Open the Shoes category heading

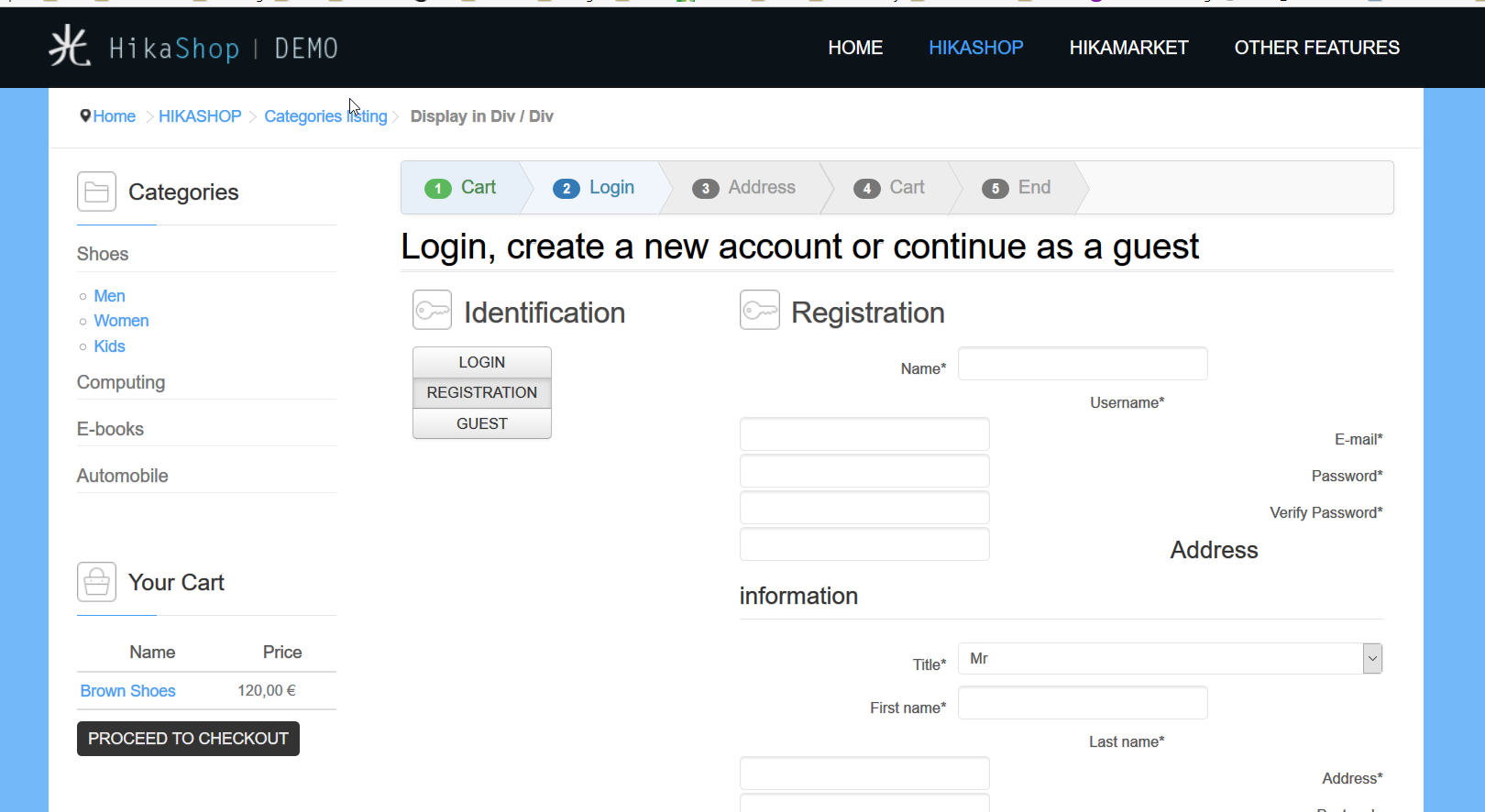click(x=103, y=254)
